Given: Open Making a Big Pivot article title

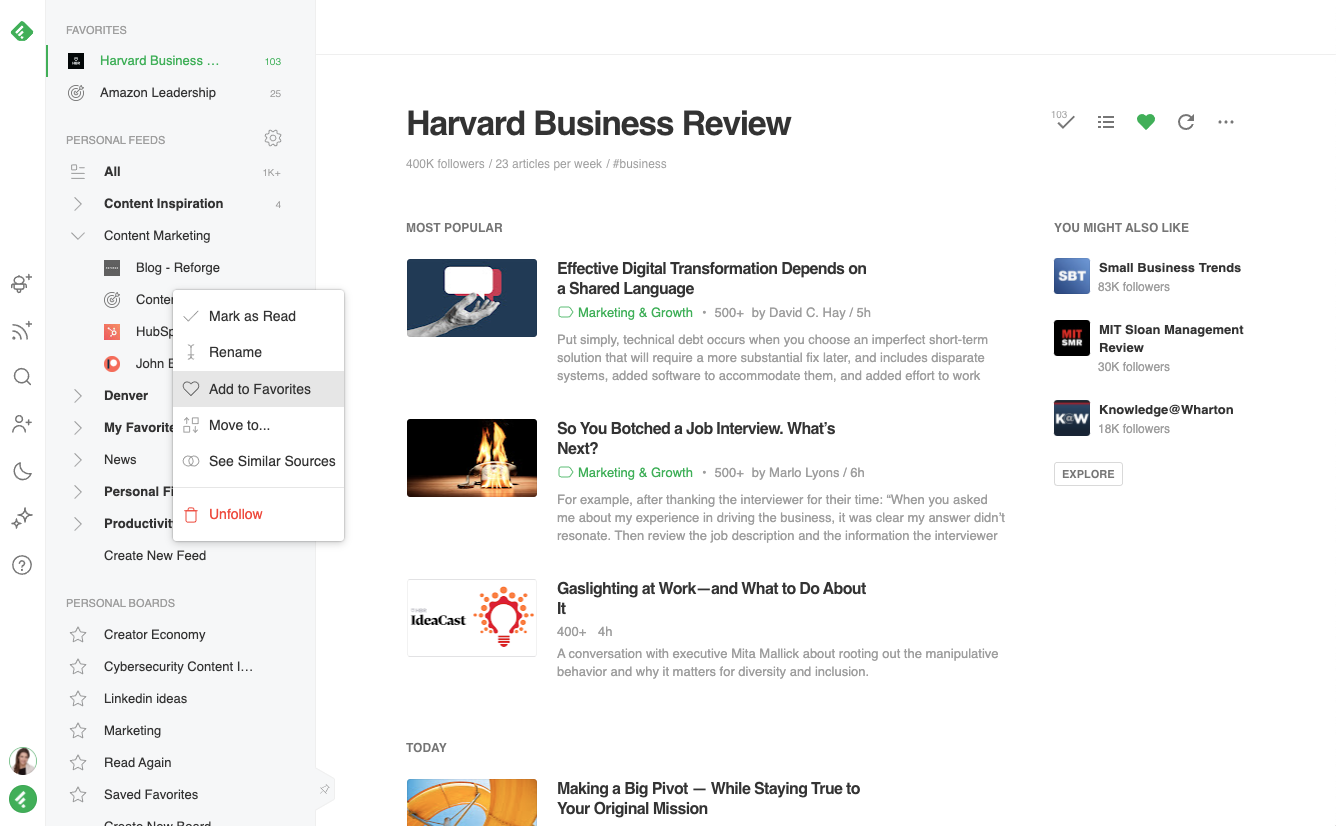Looking at the screenshot, I should click(708, 798).
